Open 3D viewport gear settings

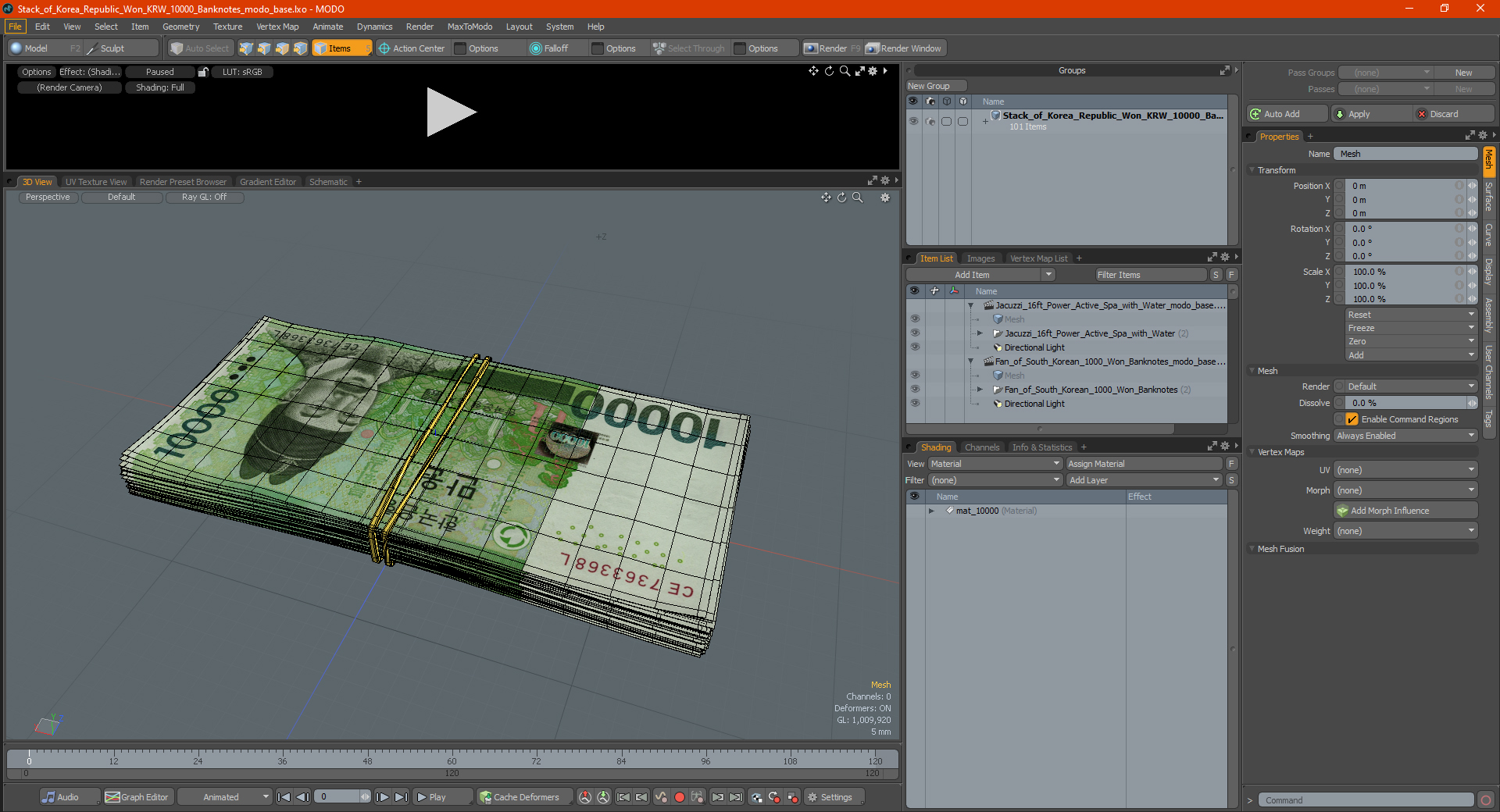pos(885,198)
